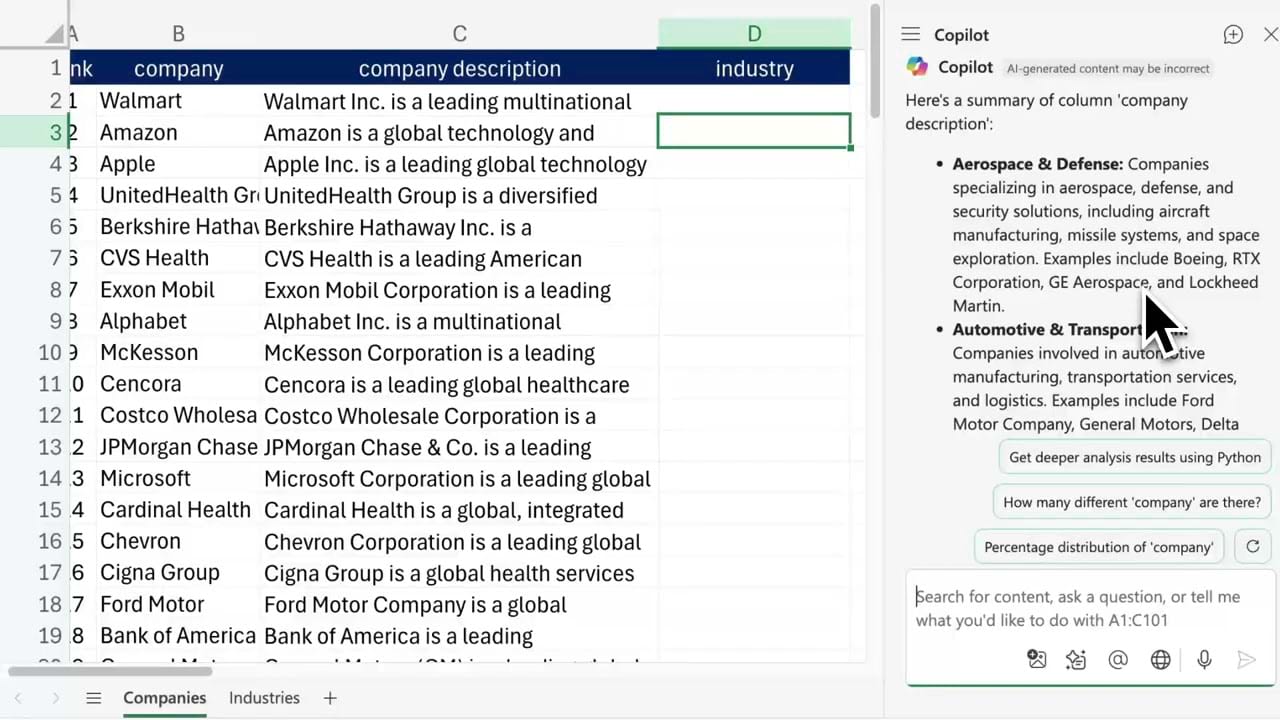Screen dimensions: 1280x720
Task: Switch to the Companies sheet tab
Action: [164, 698]
